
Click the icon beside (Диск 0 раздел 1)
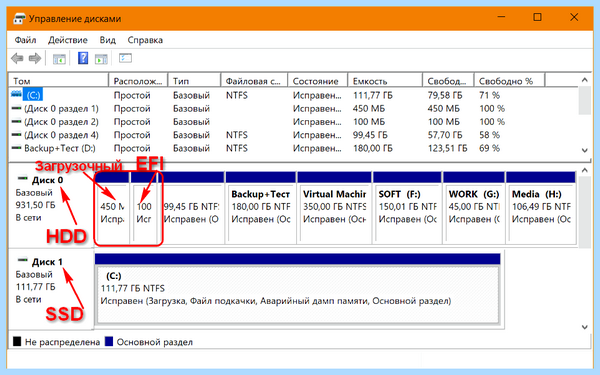click(16, 108)
